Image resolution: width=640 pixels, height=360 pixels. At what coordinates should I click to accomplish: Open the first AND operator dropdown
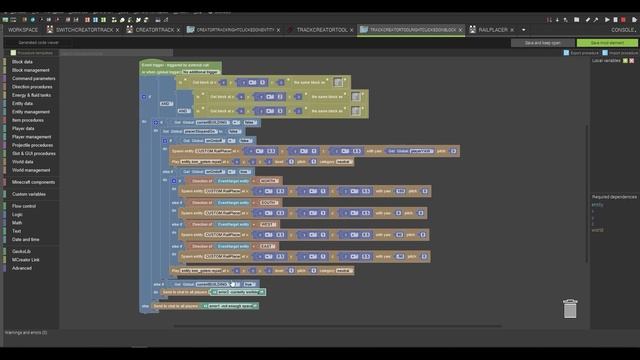pyautogui.click(x=166, y=104)
